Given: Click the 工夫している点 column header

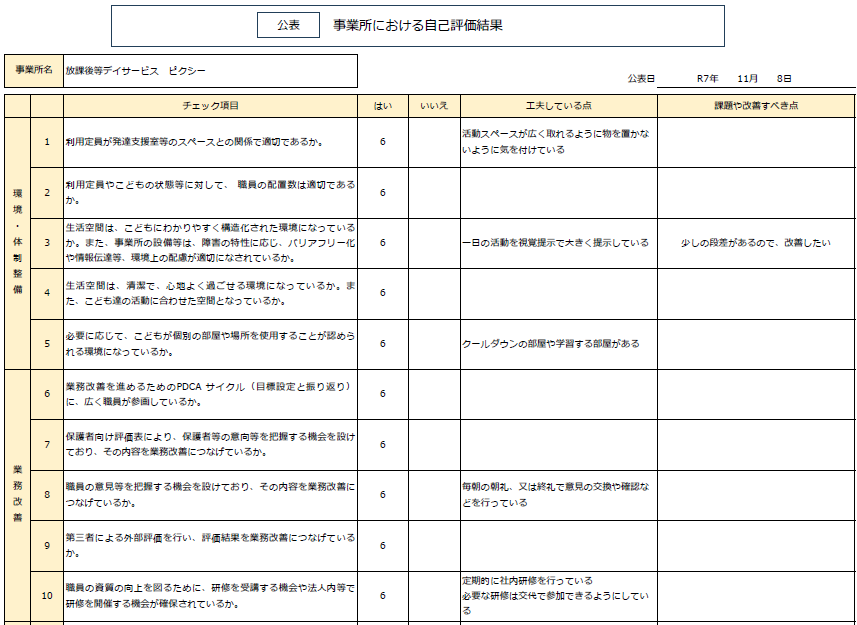Looking at the screenshot, I should point(558,105).
